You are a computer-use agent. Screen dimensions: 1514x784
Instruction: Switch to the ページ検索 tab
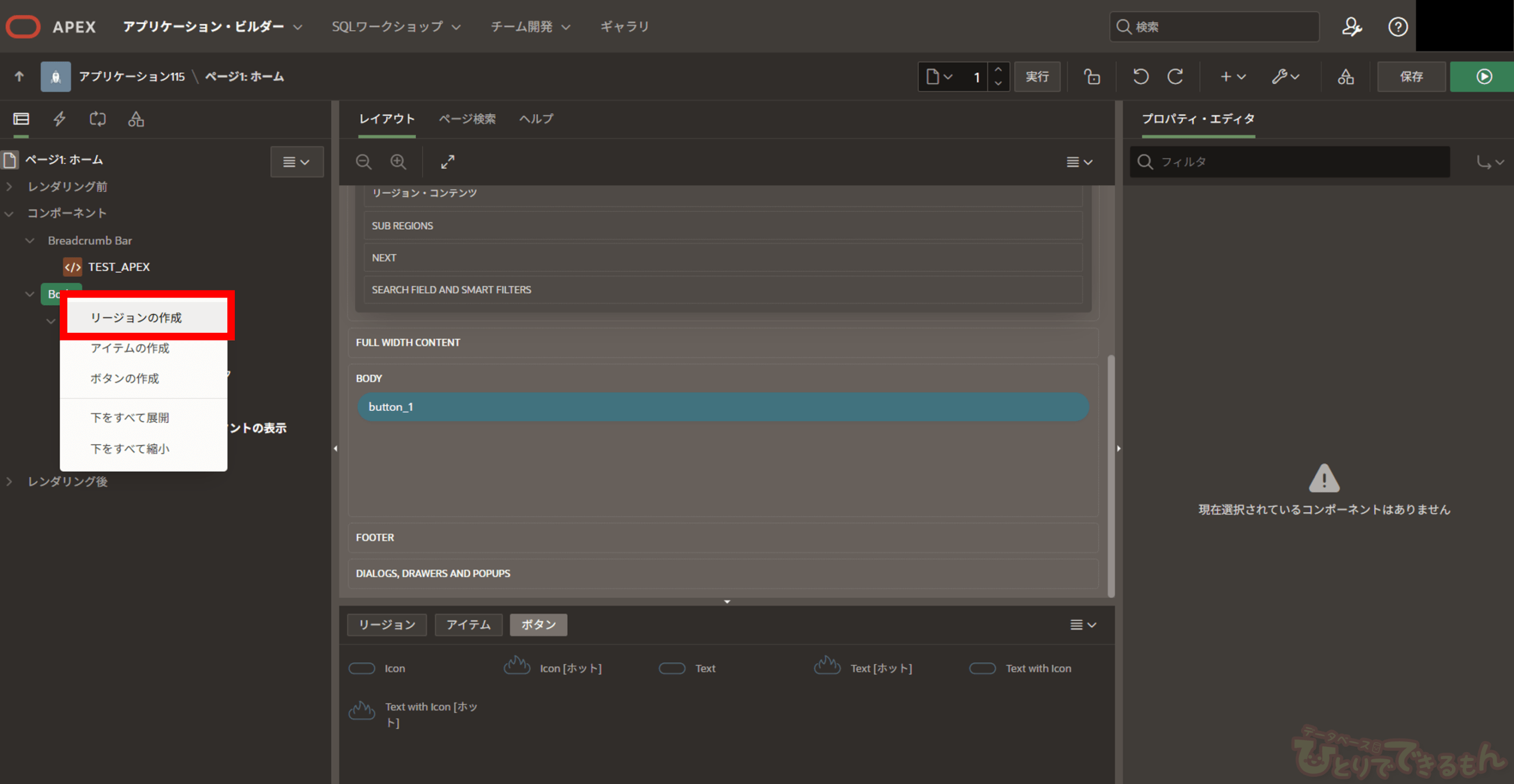(467, 119)
